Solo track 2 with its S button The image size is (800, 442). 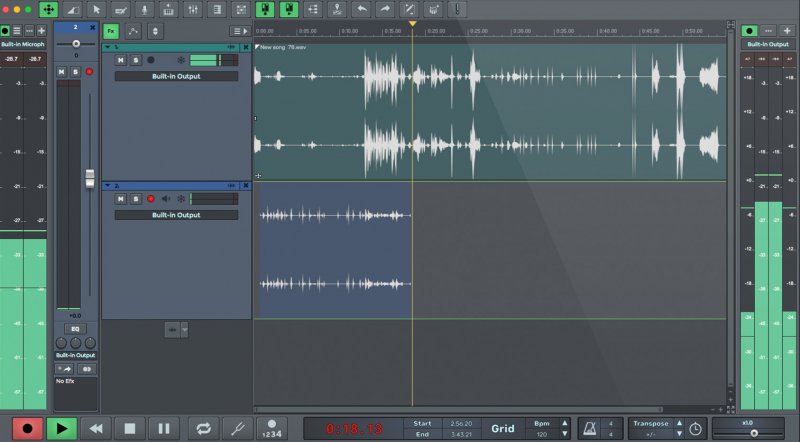click(136, 199)
